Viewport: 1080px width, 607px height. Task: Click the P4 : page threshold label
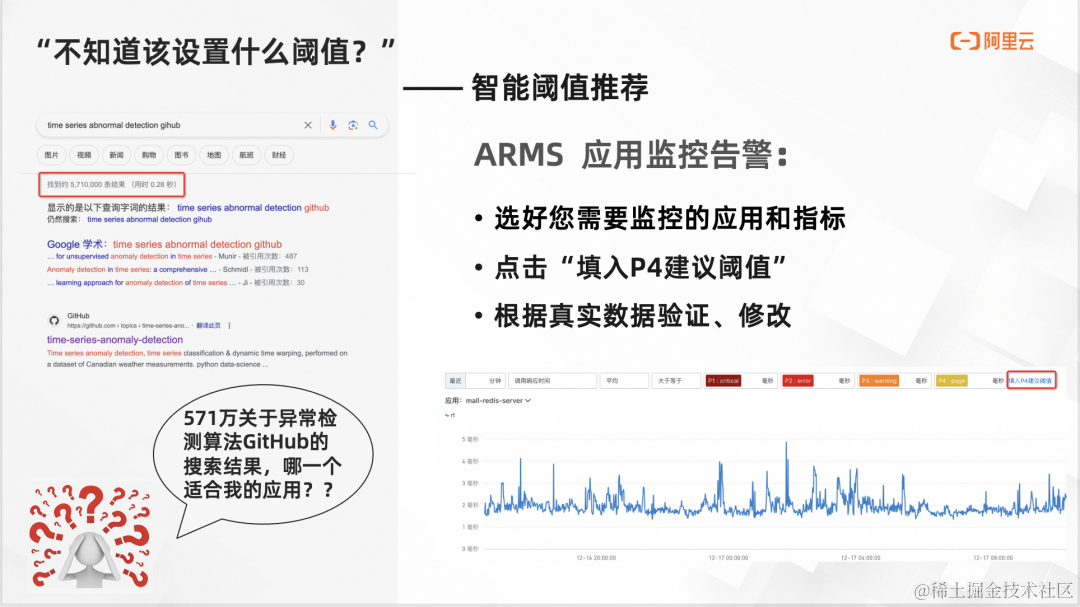(x=951, y=380)
